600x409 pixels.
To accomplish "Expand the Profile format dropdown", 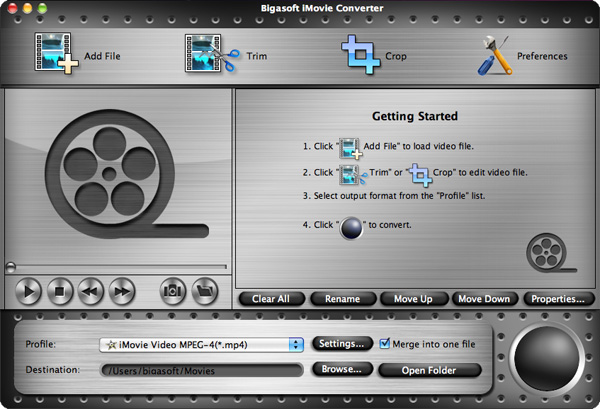I will [295, 344].
